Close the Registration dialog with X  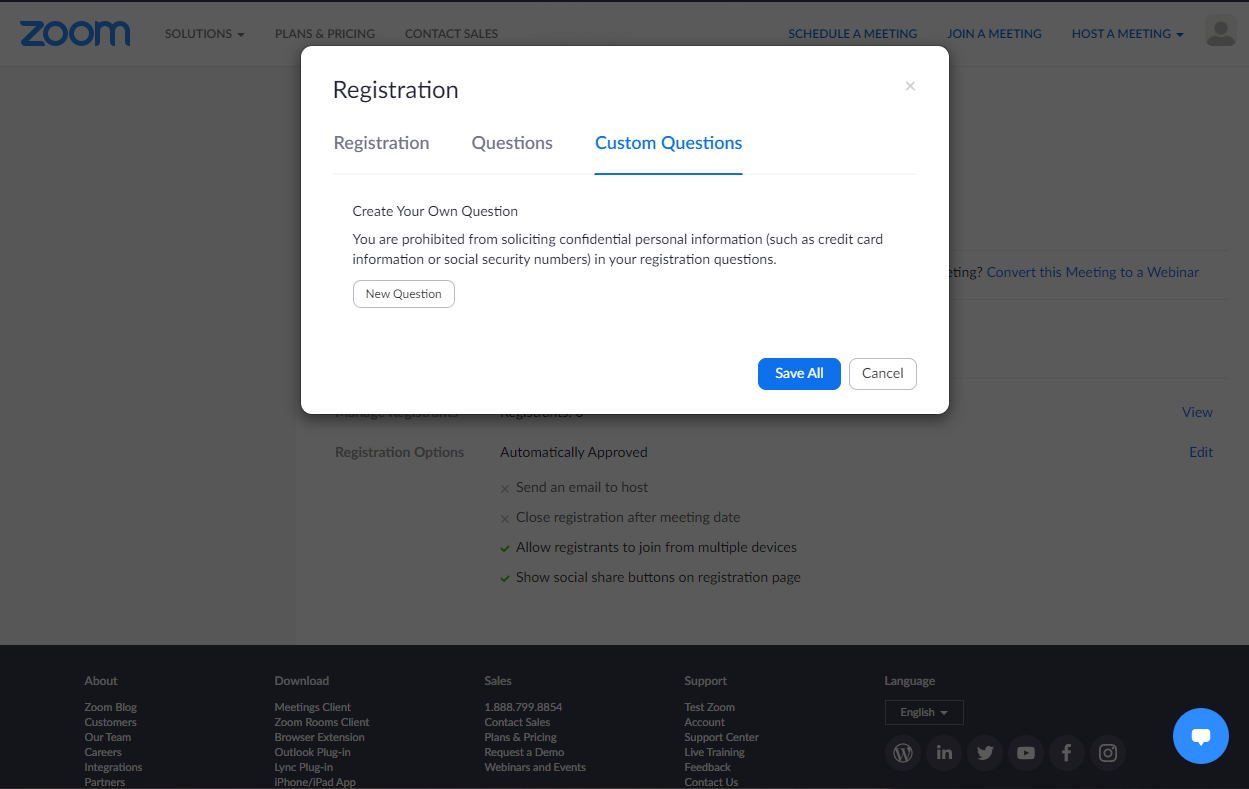click(x=910, y=86)
